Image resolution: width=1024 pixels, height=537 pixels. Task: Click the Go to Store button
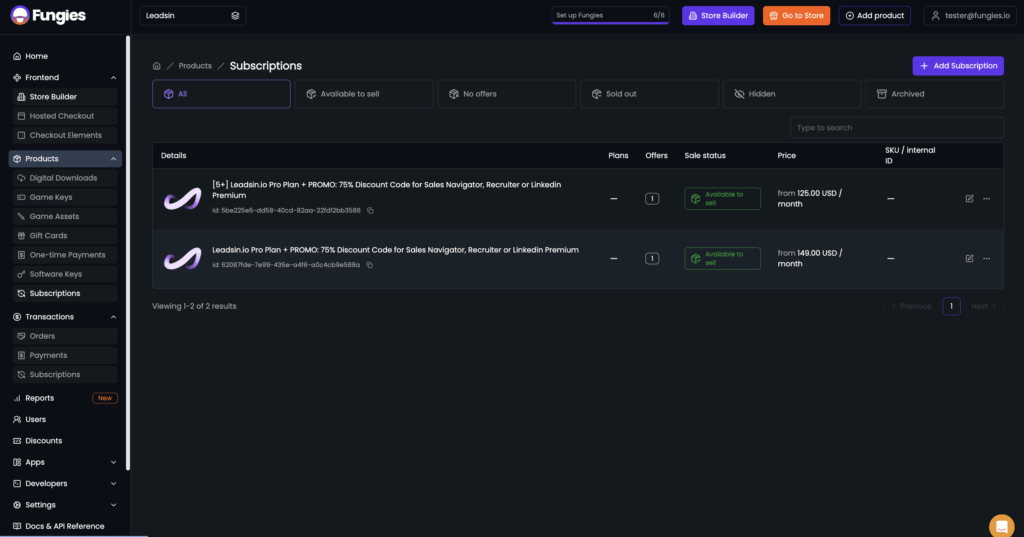[x=796, y=16]
